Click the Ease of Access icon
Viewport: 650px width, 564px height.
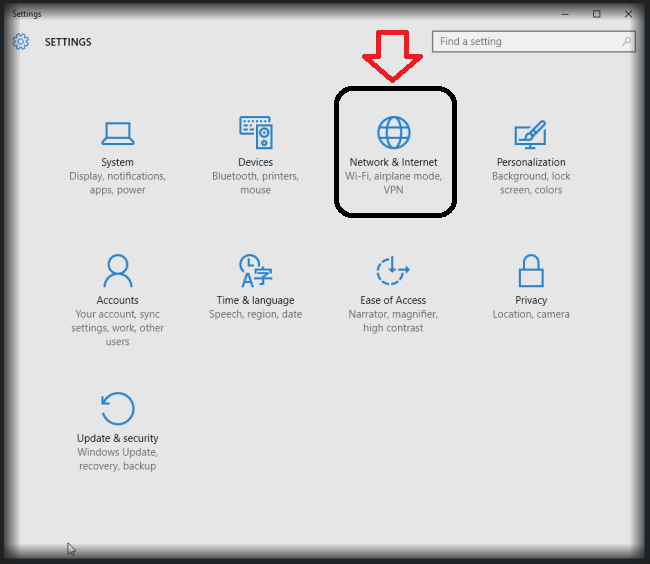(x=393, y=271)
